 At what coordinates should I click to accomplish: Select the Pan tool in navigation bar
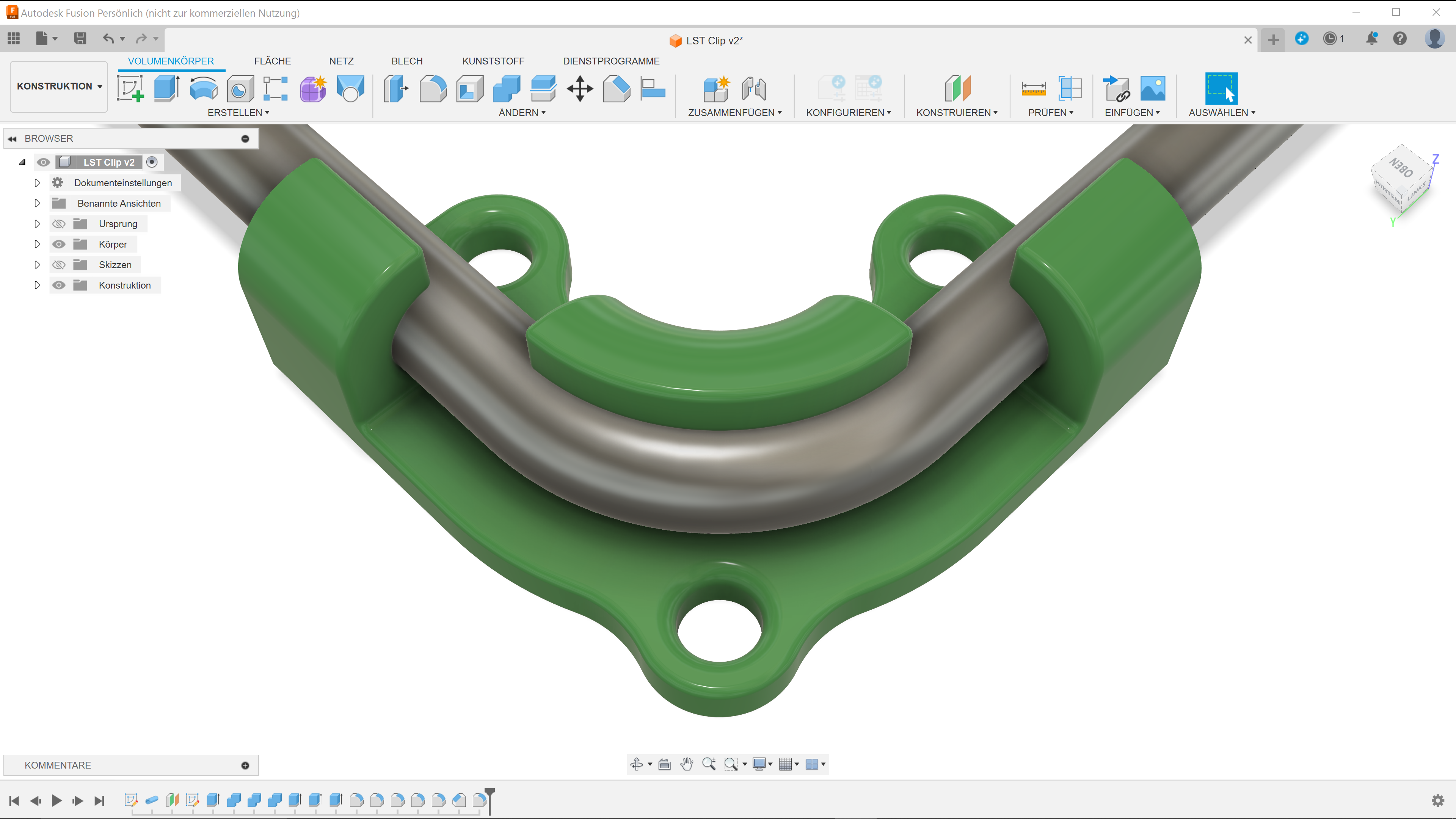click(687, 764)
